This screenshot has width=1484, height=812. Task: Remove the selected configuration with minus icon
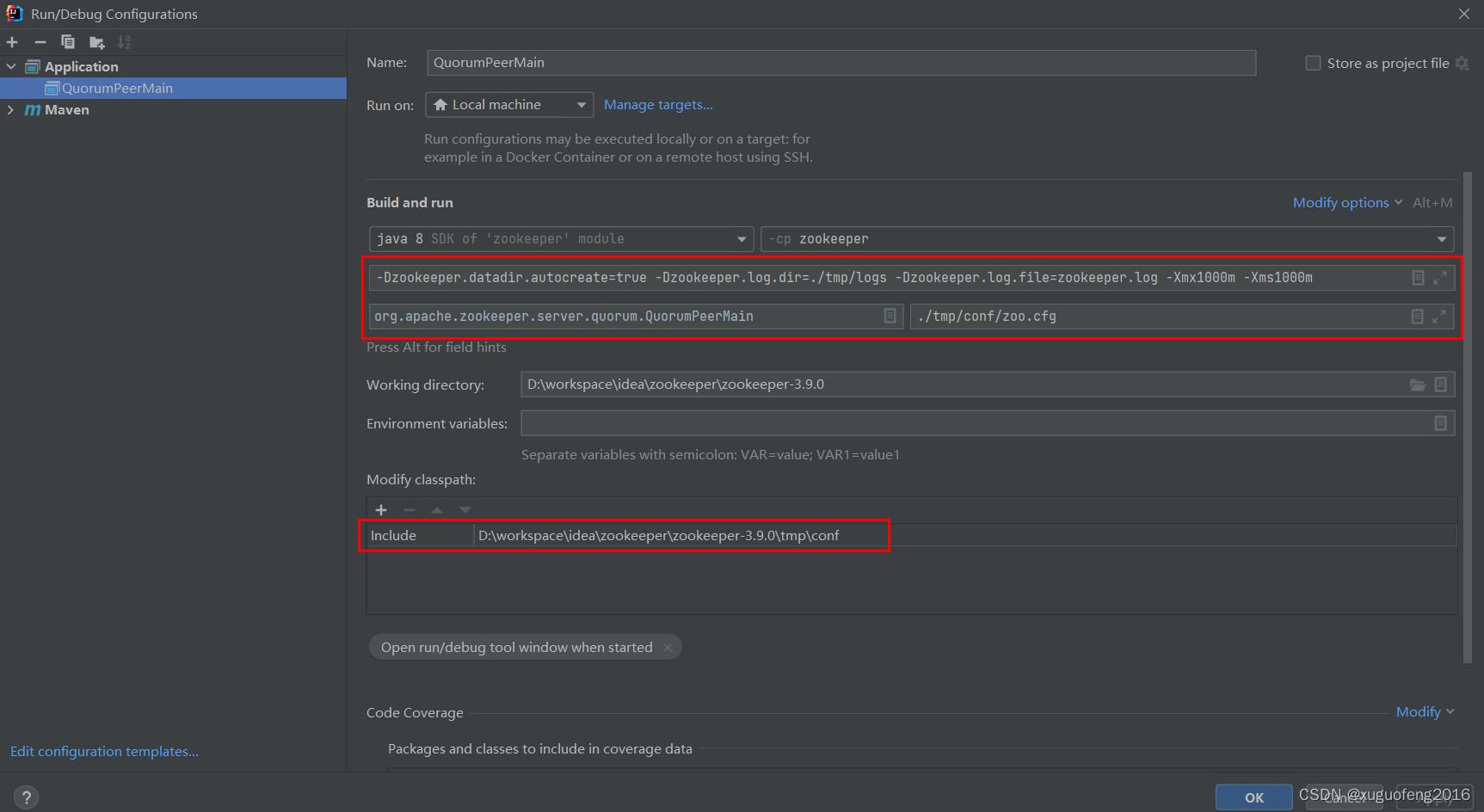click(40, 42)
